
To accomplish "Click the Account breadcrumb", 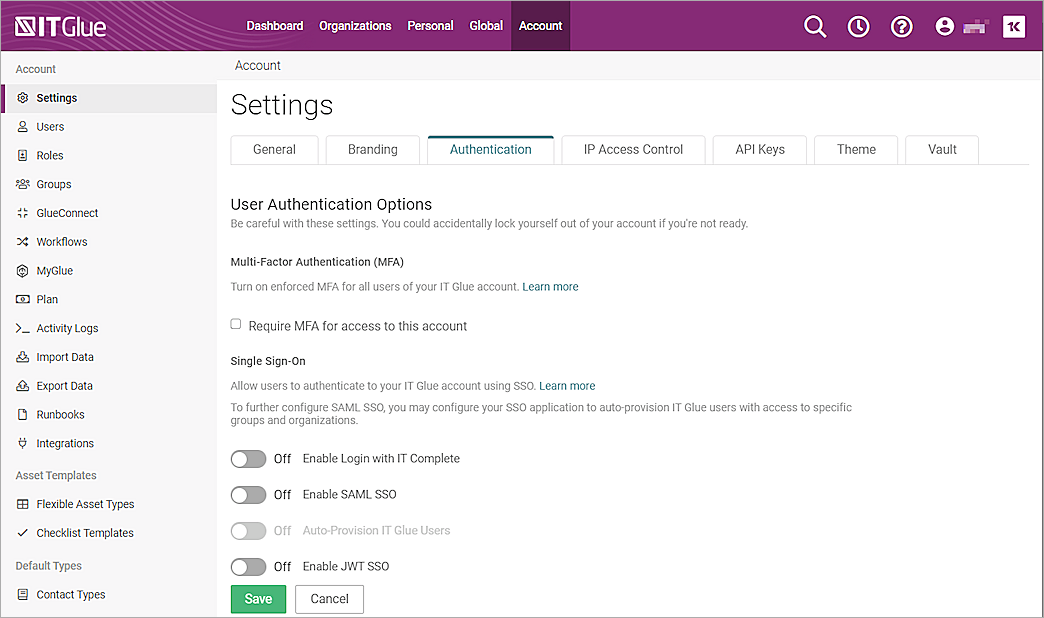I will click(257, 64).
